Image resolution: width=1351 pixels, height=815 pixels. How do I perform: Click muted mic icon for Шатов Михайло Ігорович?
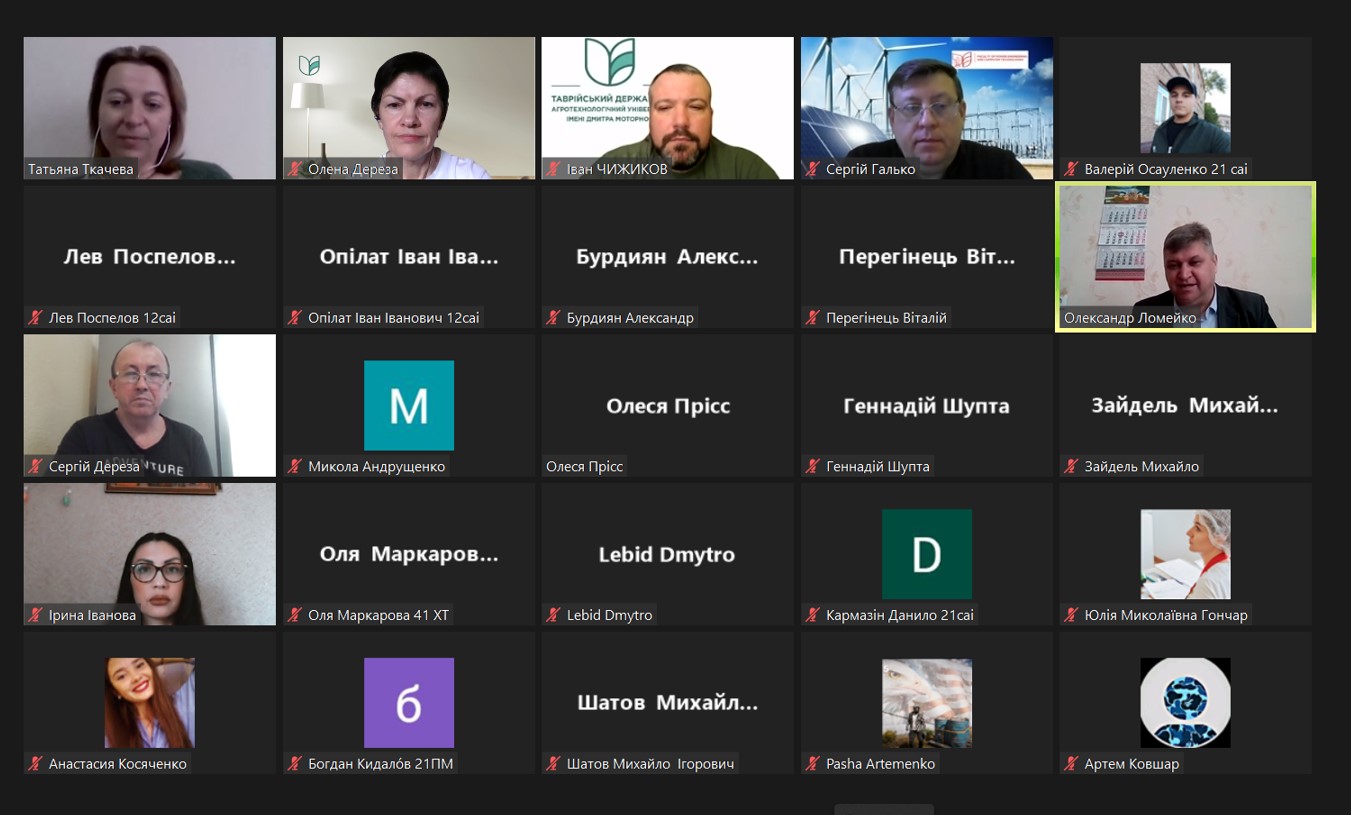[554, 764]
